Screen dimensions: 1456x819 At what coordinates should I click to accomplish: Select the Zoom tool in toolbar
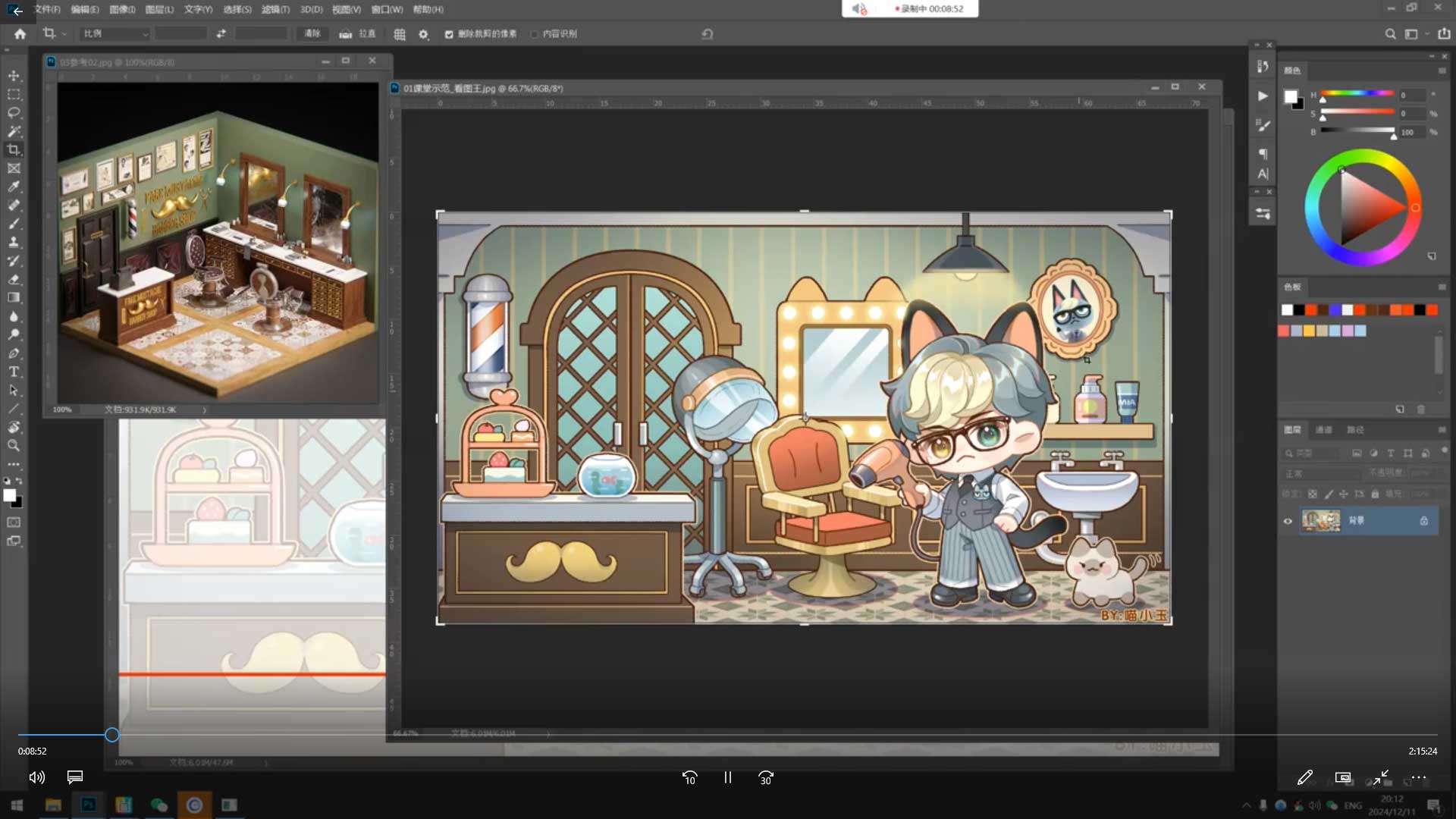(x=14, y=446)
